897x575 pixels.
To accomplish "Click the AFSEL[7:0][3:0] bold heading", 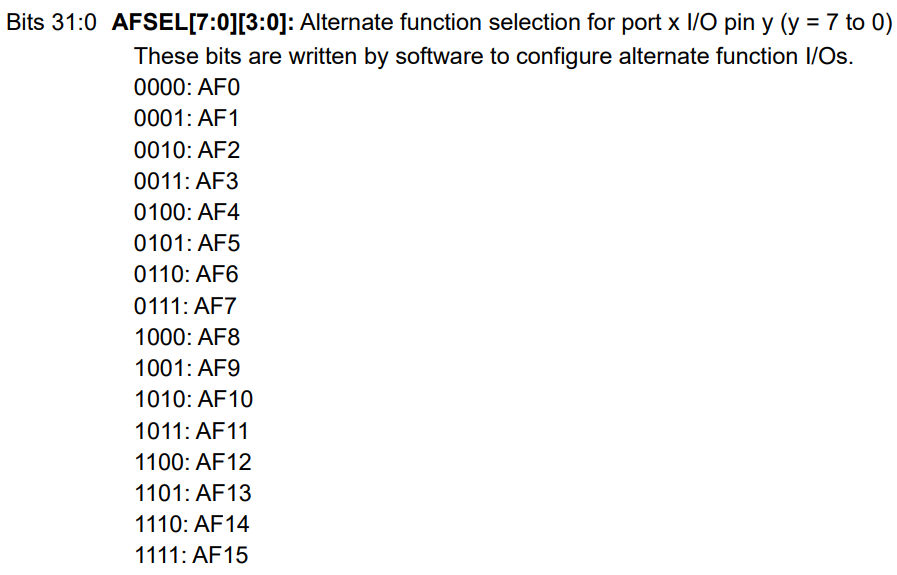I will click(x=203, y=23).
